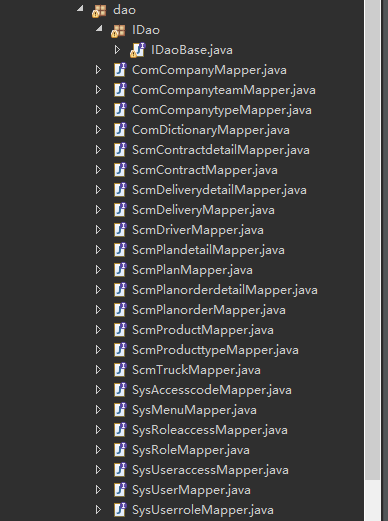Click the ComCompanyMapper.java file icon
388x521 pixels.
(x=120, y=70)
